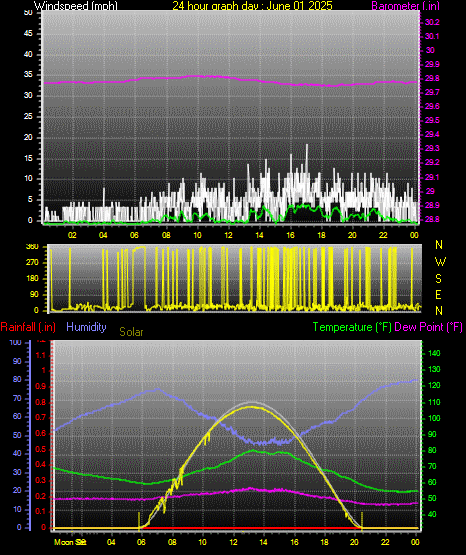This screenshot has width=466, height=555.
Task: Click the 14 hour marker under bottom chart
Action: click(263, 542)
